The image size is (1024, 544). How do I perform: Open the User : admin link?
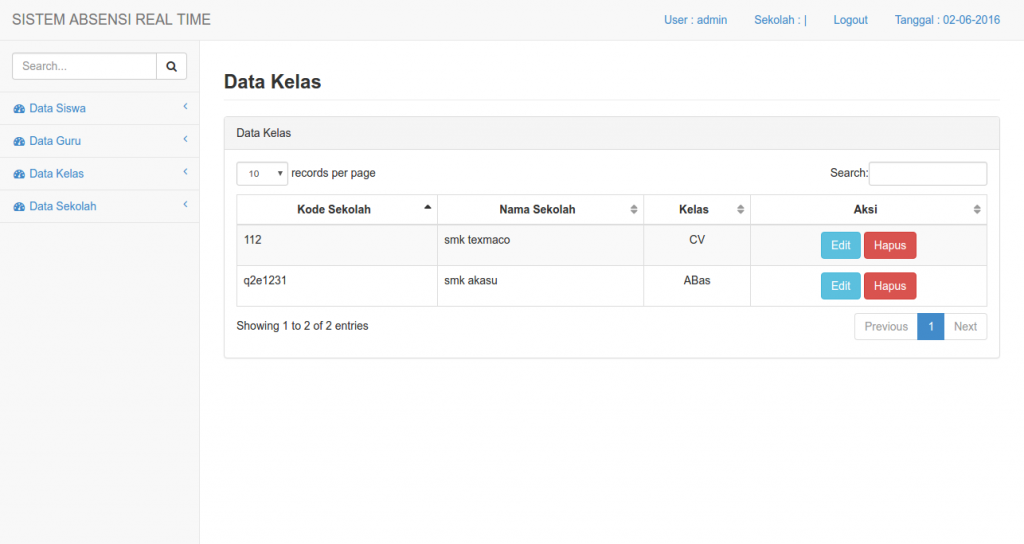(x=695, y=20)
